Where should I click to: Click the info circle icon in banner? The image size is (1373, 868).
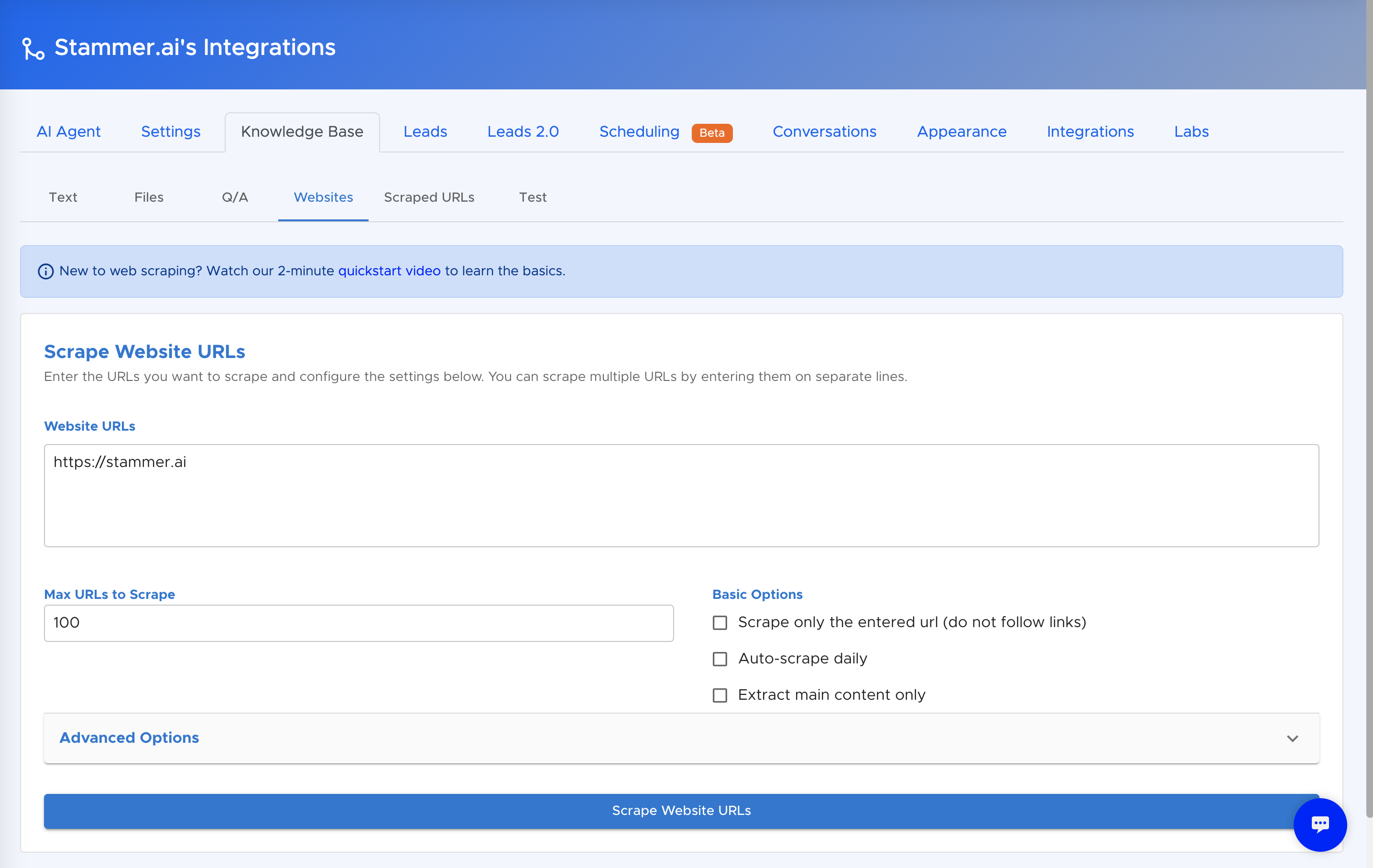(x=45, y=271)
